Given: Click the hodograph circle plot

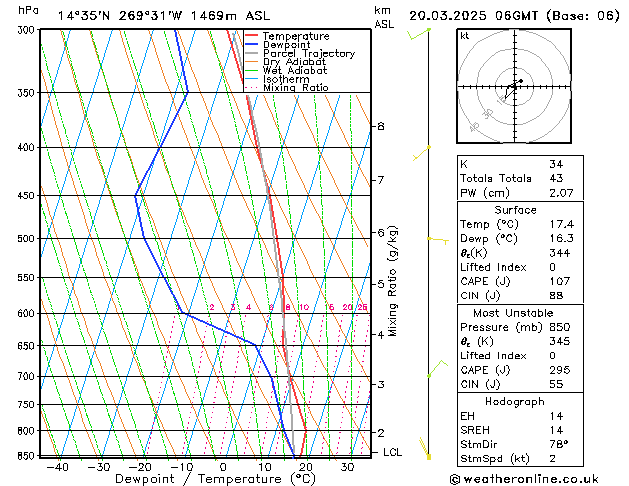Looking at the screenshot, I should pyautogui.click(x=513, y=88).
